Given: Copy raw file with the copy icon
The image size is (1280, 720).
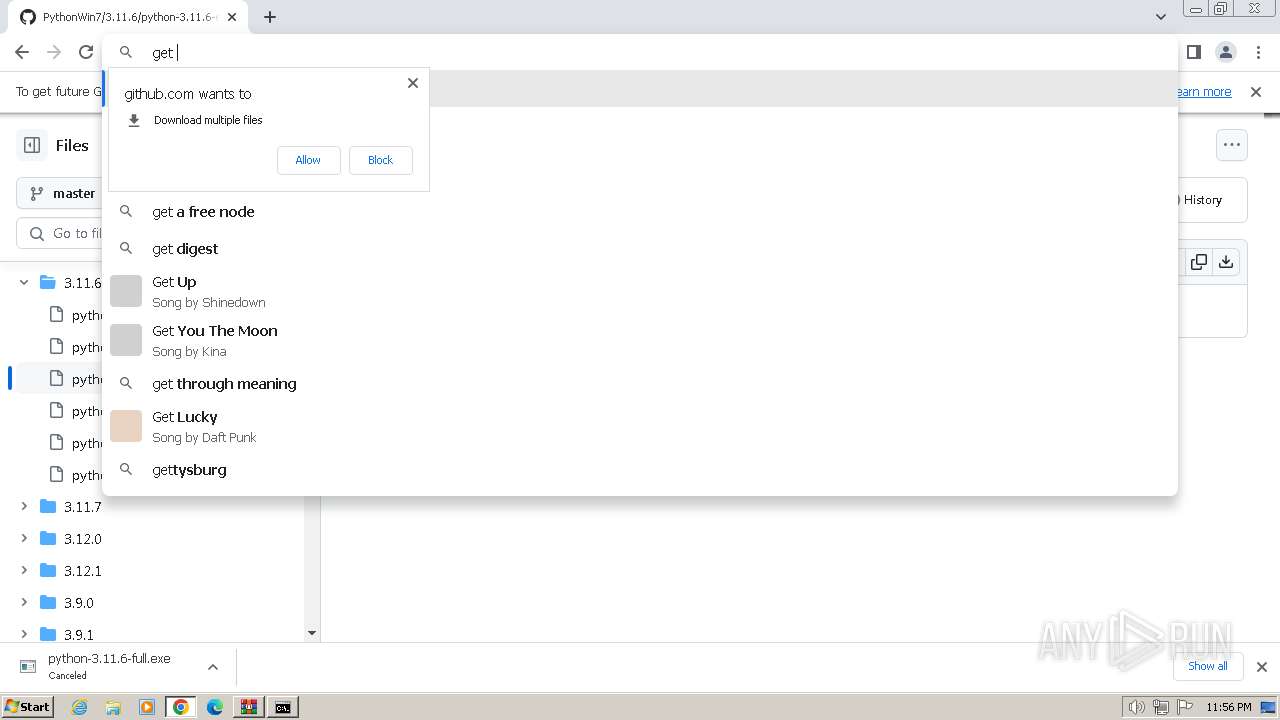Looking at the screenshot, I should click(x=1198, y=262).
